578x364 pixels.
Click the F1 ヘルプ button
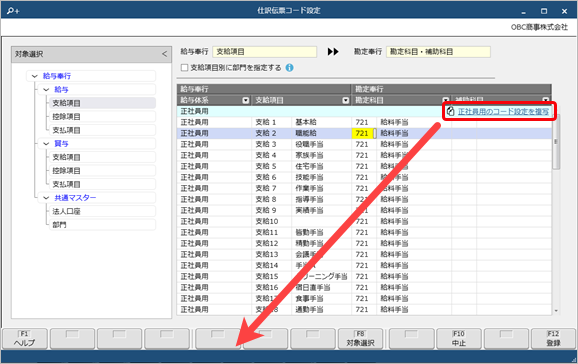point(25,339)
